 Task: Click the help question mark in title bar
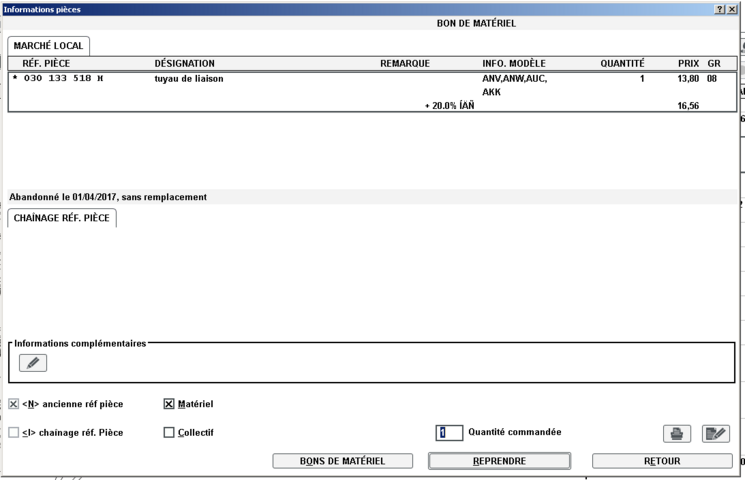click(x=720, y=8)
